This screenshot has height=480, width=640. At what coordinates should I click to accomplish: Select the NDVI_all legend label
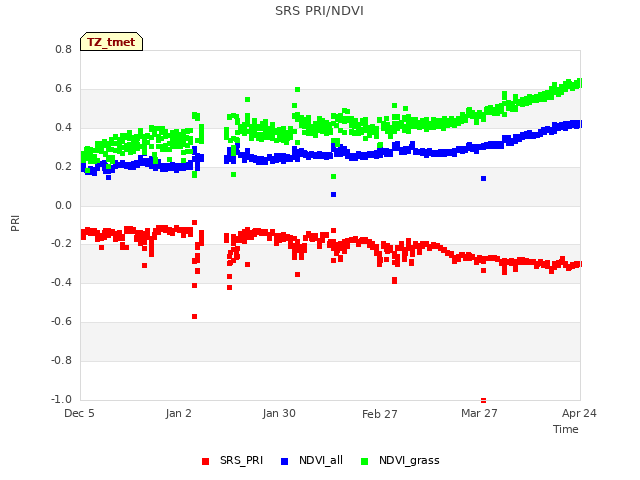321,460
